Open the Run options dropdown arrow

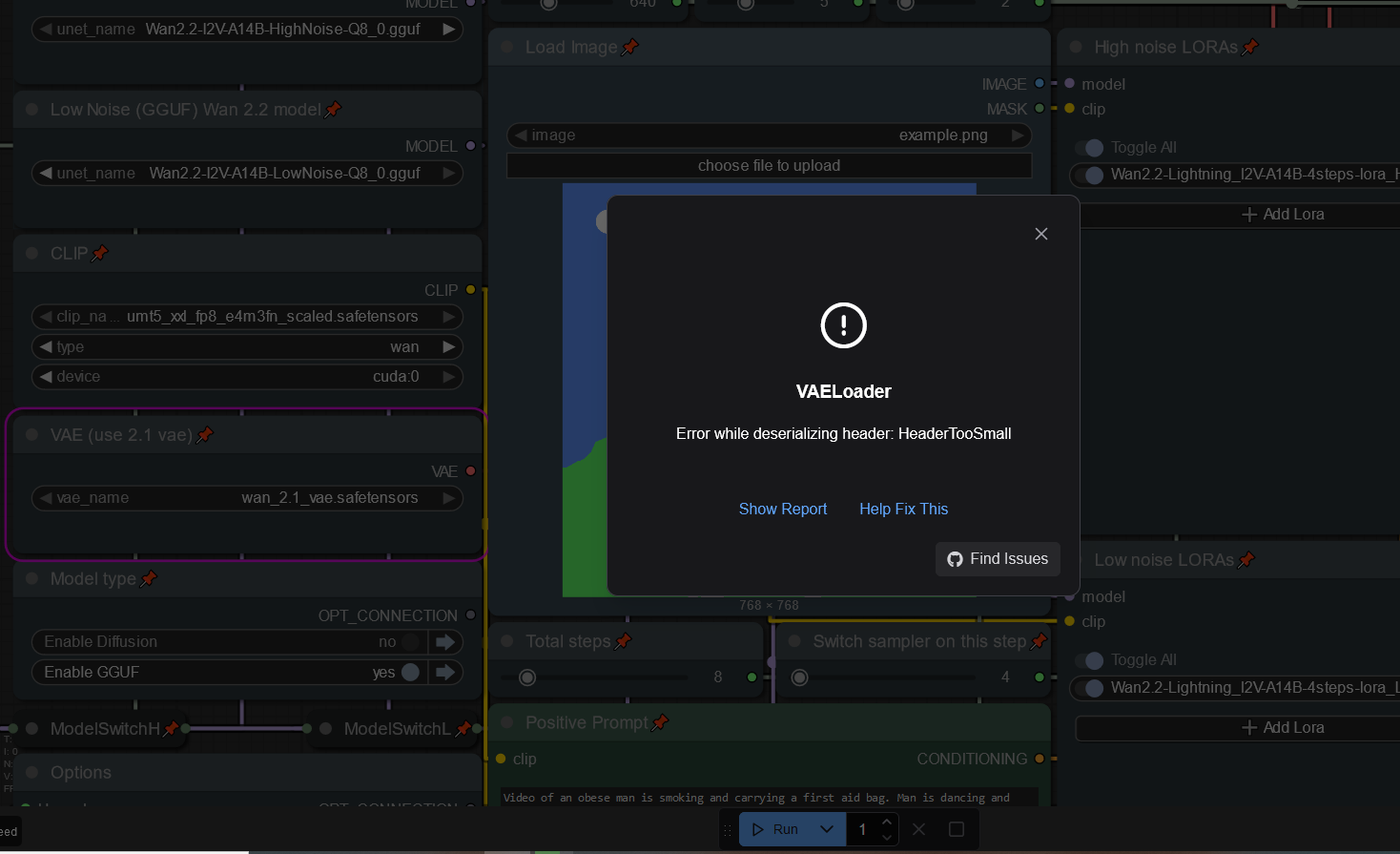click(x=827, y=829)
